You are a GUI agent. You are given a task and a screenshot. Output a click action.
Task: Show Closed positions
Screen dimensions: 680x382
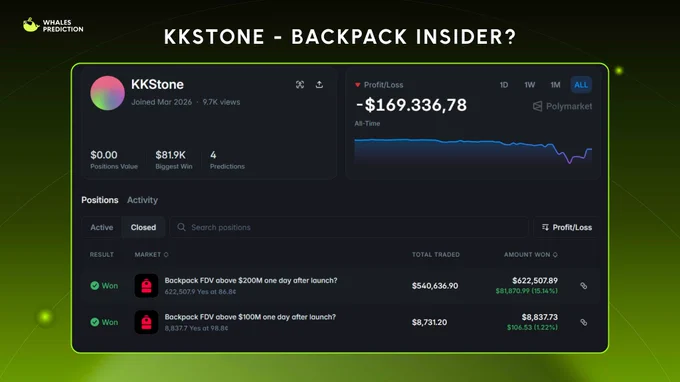[143, 227]
